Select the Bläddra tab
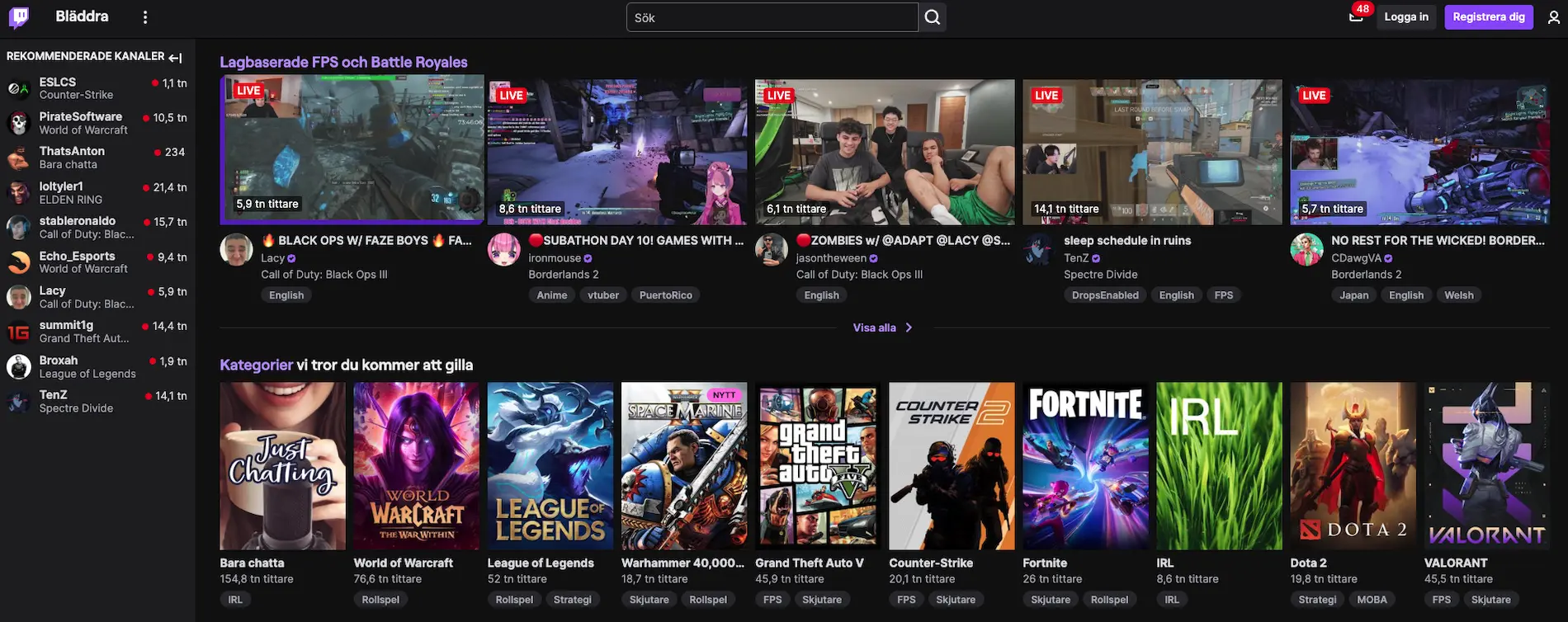The width and height of the screenshot is (1568, 622). 82,16
